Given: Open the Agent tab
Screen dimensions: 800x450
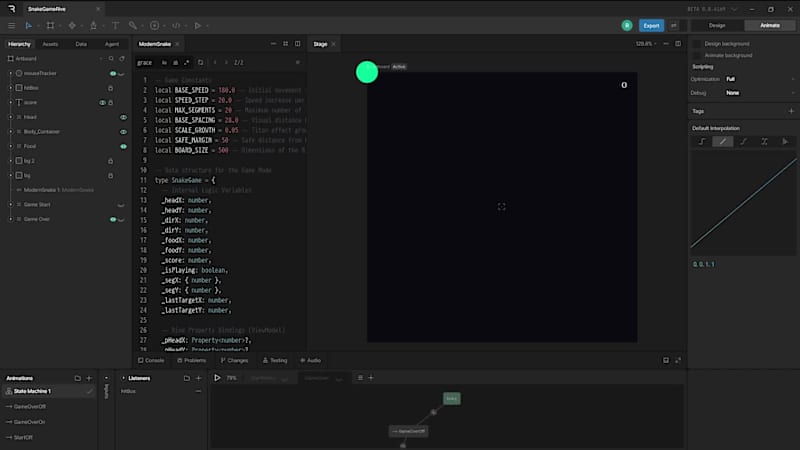Looking at the screenshot, I should coord(112,44).
